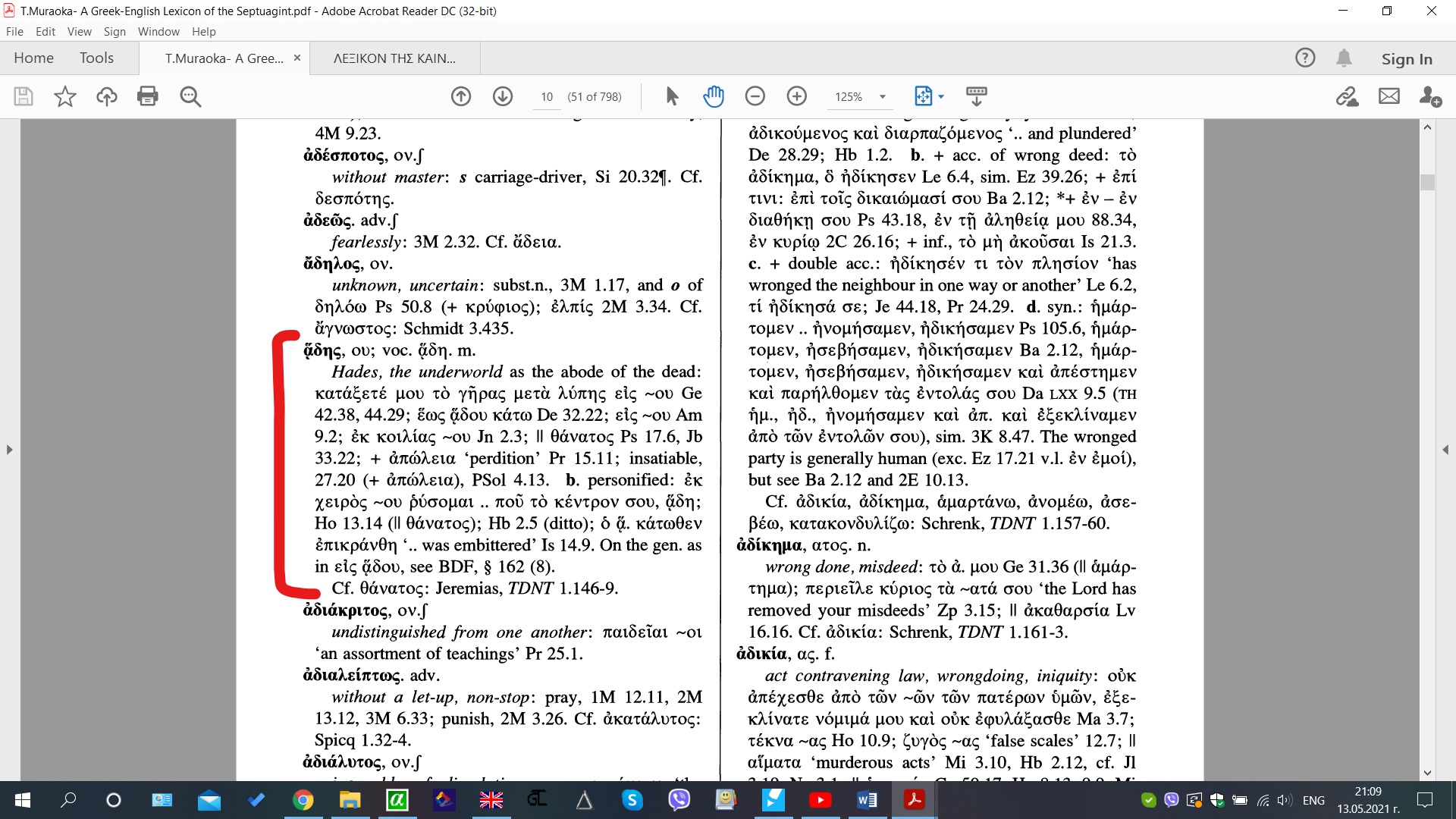Expand the left navigation pane arrow
This screenshot has width=1456, height=819.
tap(9, 450)
